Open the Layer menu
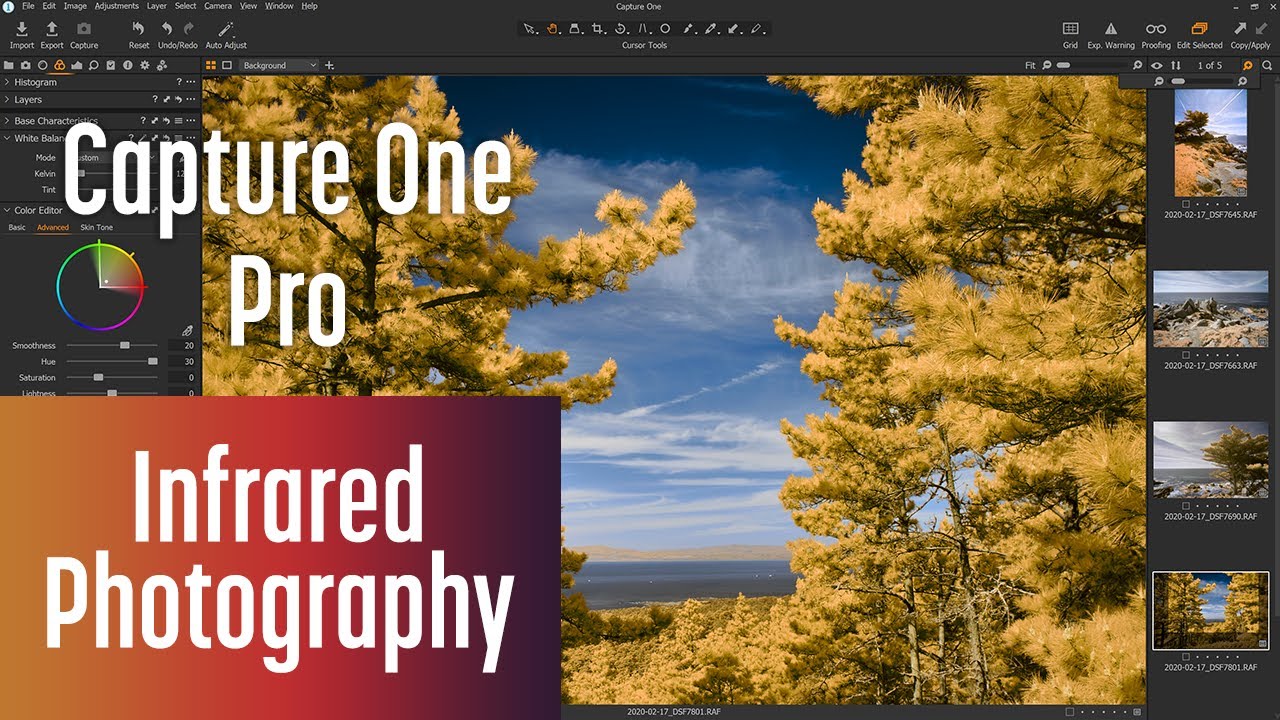 pyautogui.click(x=156, y=6)
